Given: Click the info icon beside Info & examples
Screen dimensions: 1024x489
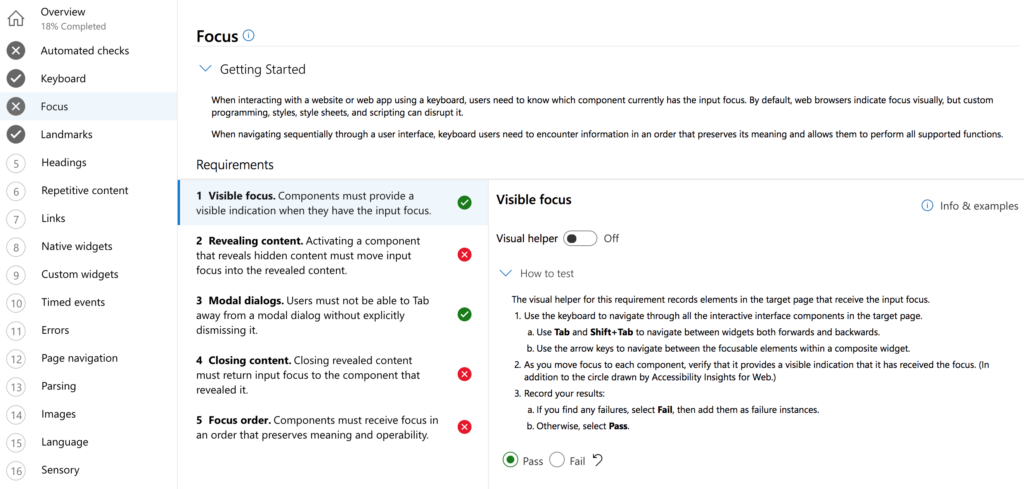Looking at the screenshot, I should click(x=927, y=206).
